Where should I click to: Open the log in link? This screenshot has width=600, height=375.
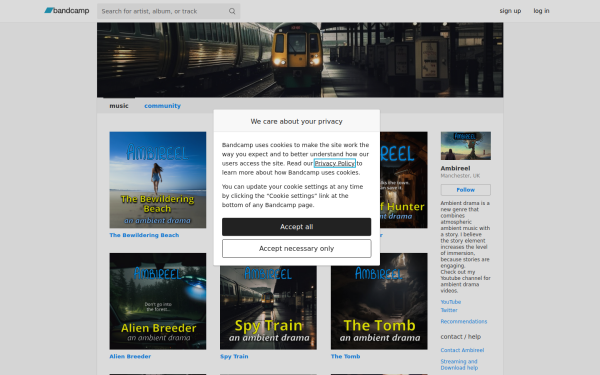point(541,11)
